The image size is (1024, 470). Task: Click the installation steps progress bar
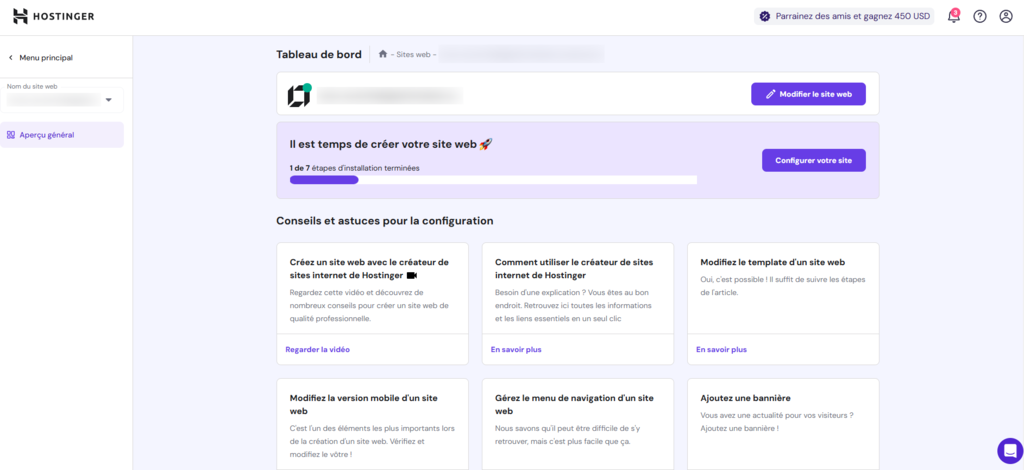pos(493,180)
